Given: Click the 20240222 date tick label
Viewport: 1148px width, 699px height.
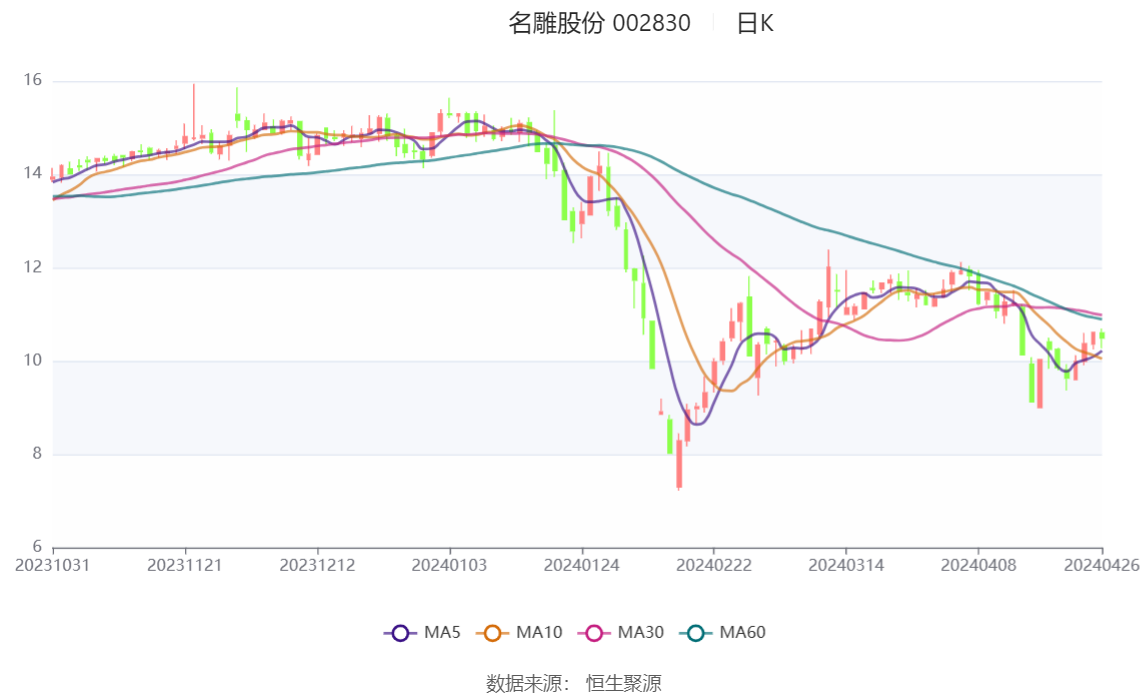Looking at the screenshot, I should (714, 565).
